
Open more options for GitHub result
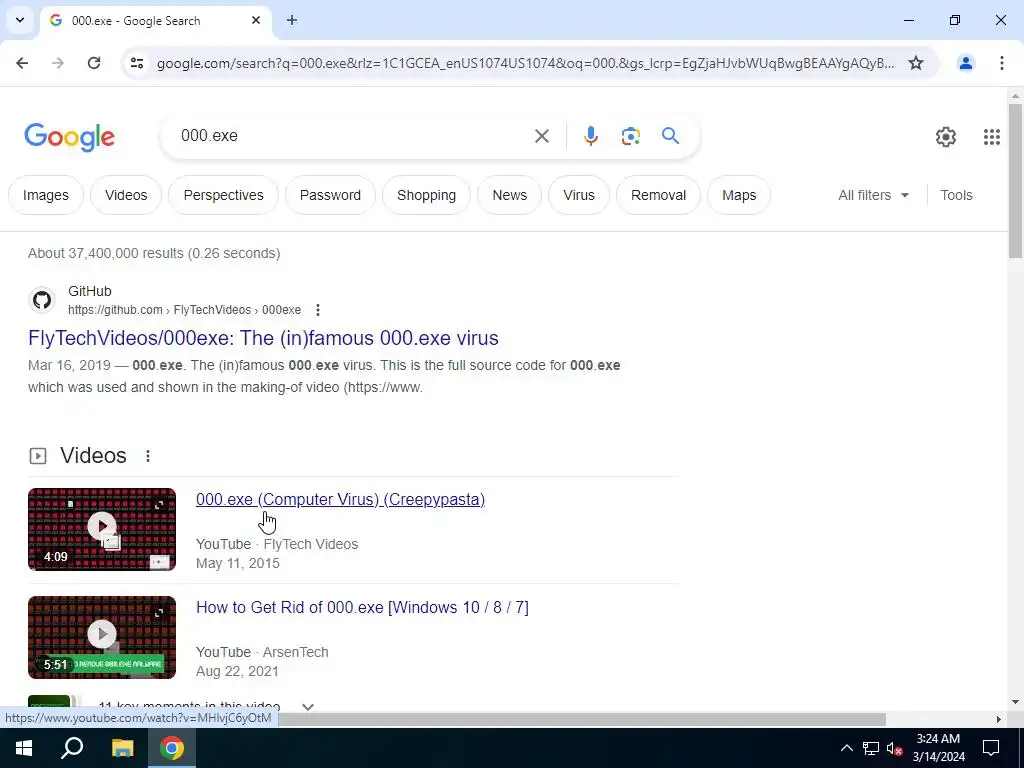pos(317,310)
